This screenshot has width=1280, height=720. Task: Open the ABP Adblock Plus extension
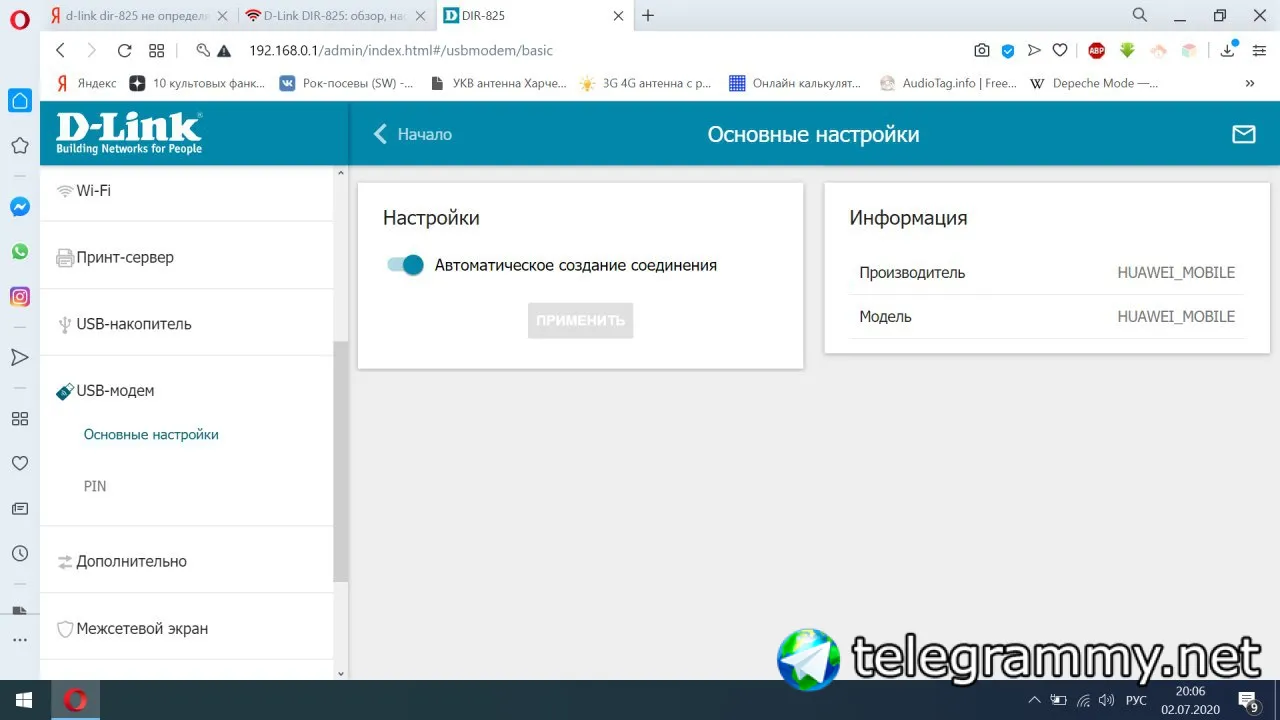[x=1096, y=50]
